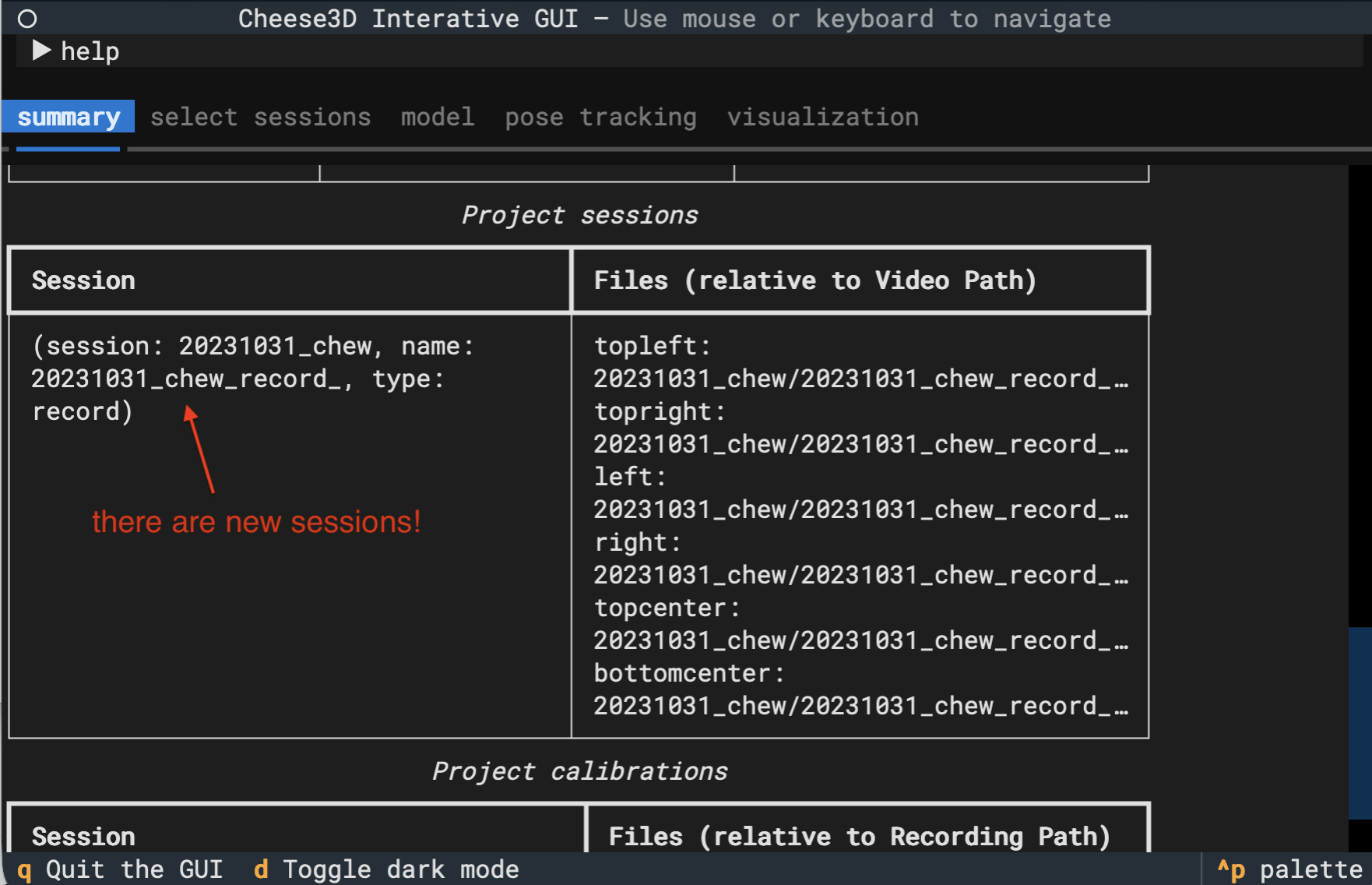Open the visualization tab
Screen dimensions: 1372x885
click(x=823, y=116)
